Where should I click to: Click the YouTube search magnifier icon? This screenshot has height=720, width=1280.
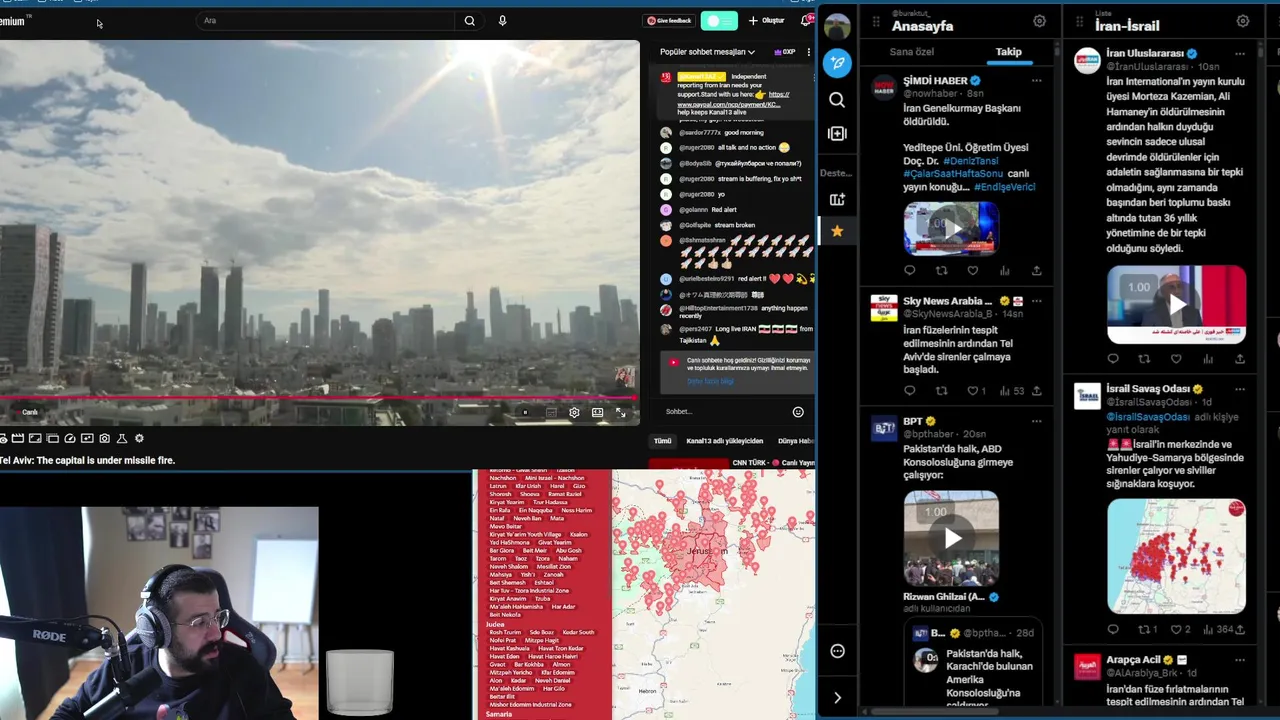(469, 20)
